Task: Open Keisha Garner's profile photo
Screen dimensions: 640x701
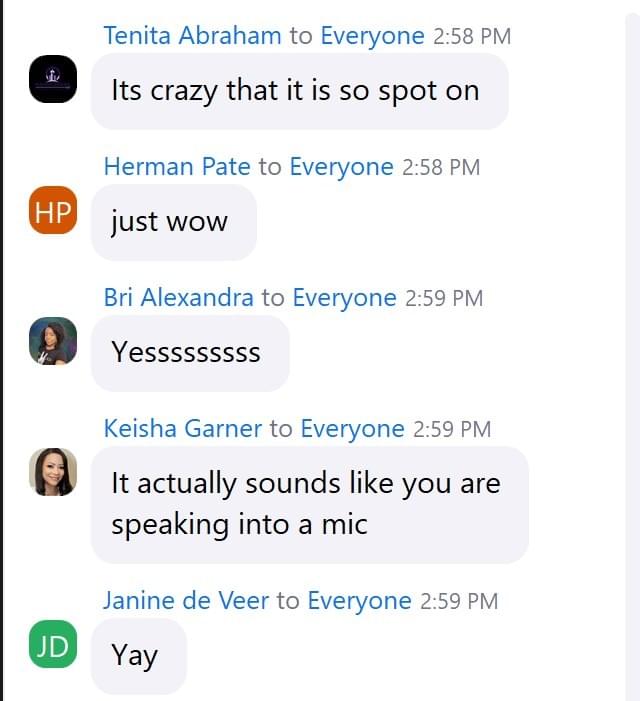Action: [53, 472]
